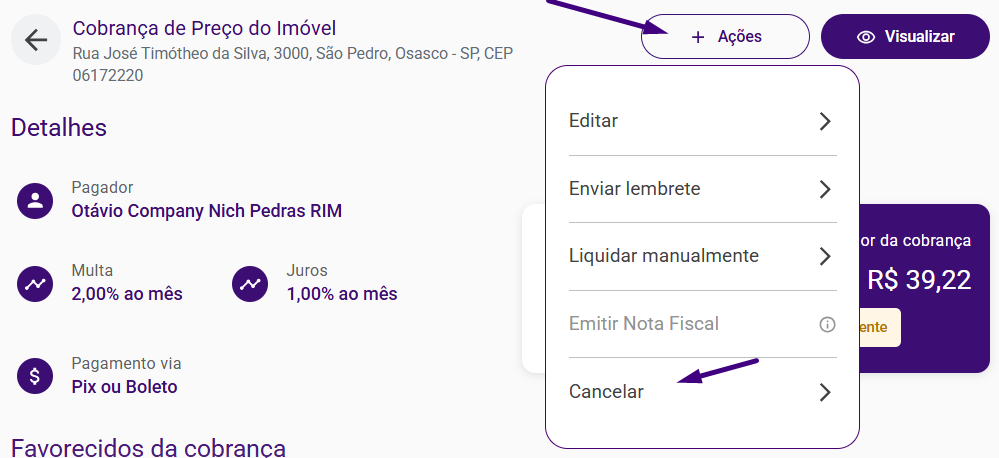Click the disabled Emitir Nota Fiscal entry
Viewport: 999px width, 458px height.
tap(702, 324)
